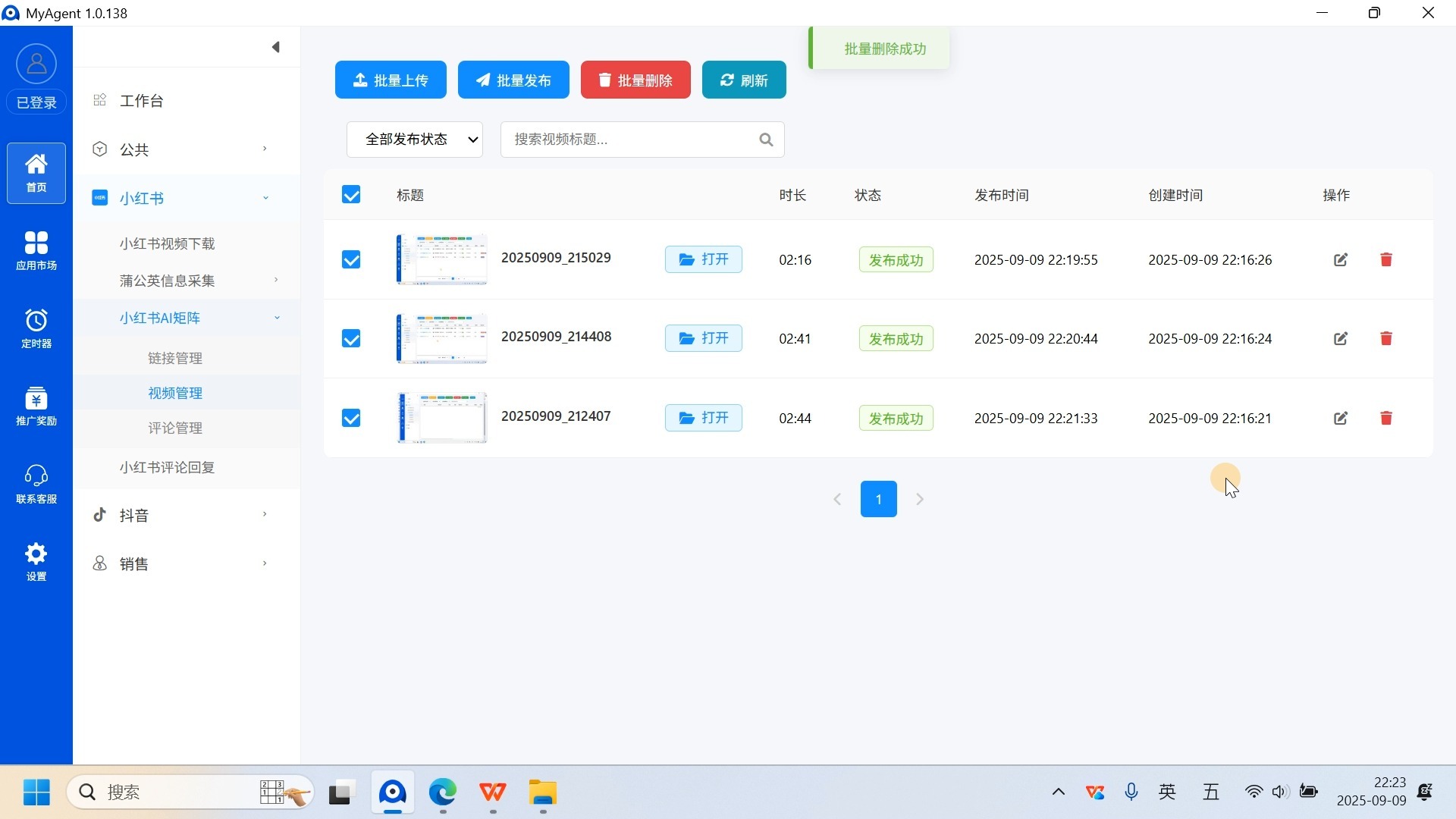Click 批量发布 button
Image resolution: width=1456 pixels, height=819 pixels.
(513, 80)
